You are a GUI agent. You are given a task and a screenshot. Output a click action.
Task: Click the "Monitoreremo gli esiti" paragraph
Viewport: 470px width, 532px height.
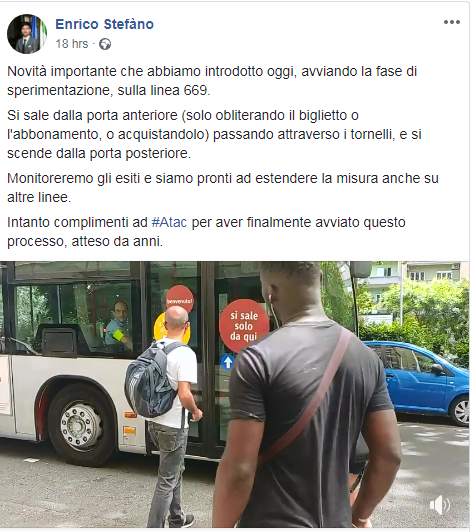(x=223, y=188)
